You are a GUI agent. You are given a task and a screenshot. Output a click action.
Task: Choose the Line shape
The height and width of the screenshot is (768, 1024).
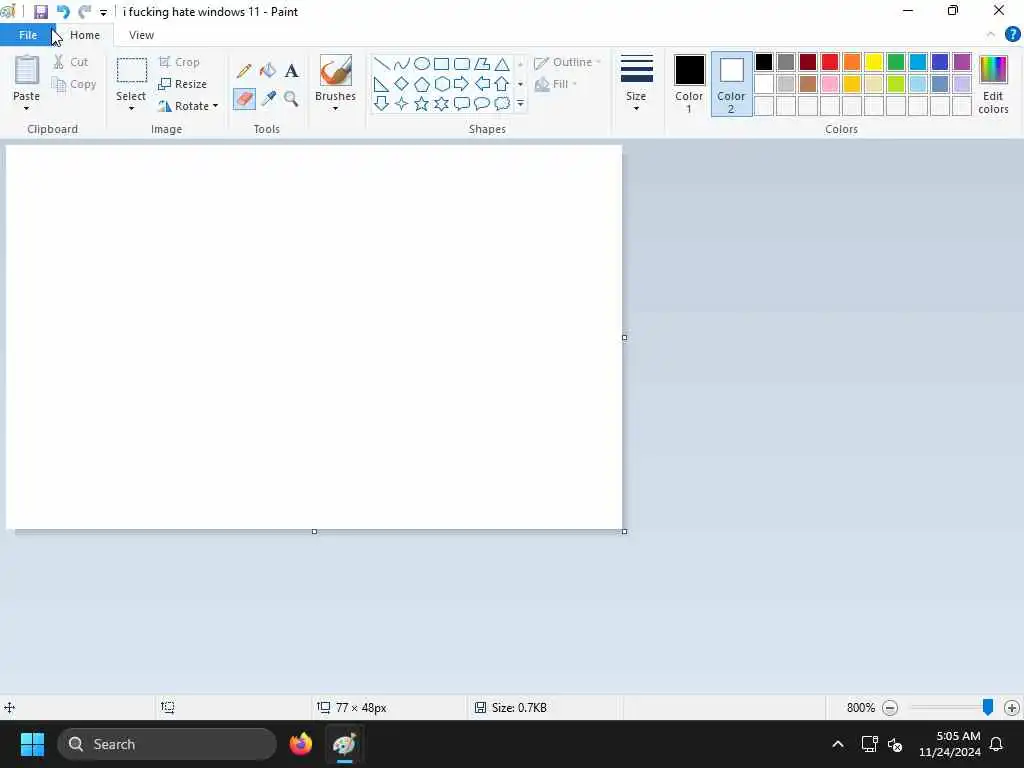pos(381,64)
